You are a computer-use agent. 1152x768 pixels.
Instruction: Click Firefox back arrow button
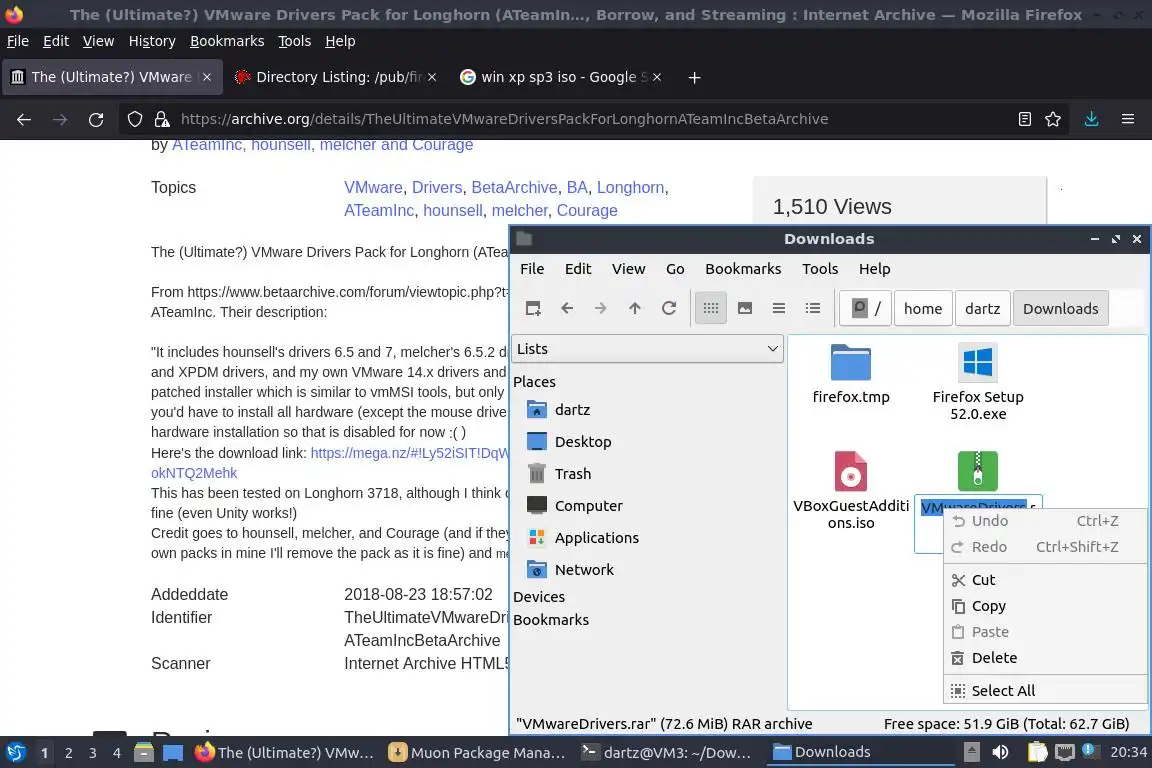[x=24, y=119]
